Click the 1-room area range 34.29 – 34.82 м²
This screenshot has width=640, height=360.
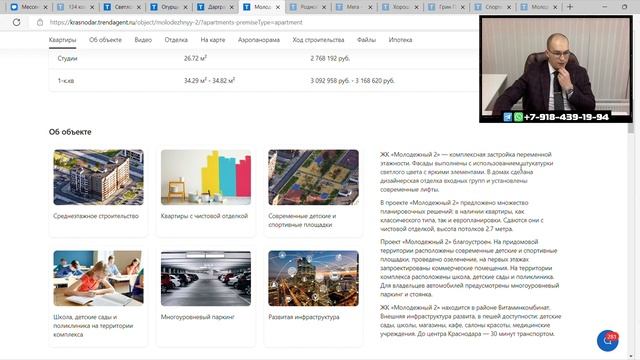point(209,81)
